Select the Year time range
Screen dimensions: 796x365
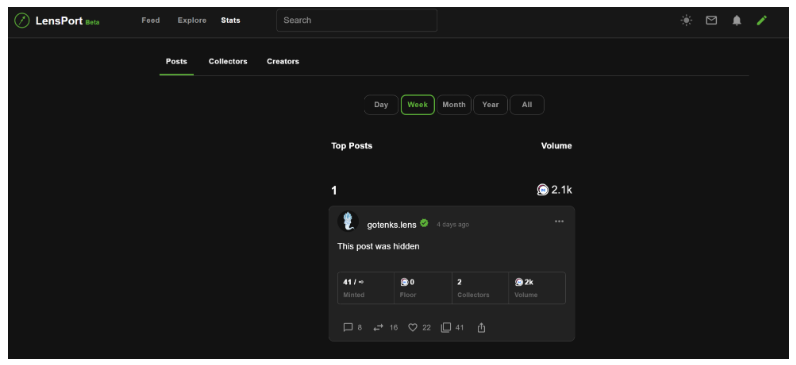pyautogui.click(x=490, y=105)
